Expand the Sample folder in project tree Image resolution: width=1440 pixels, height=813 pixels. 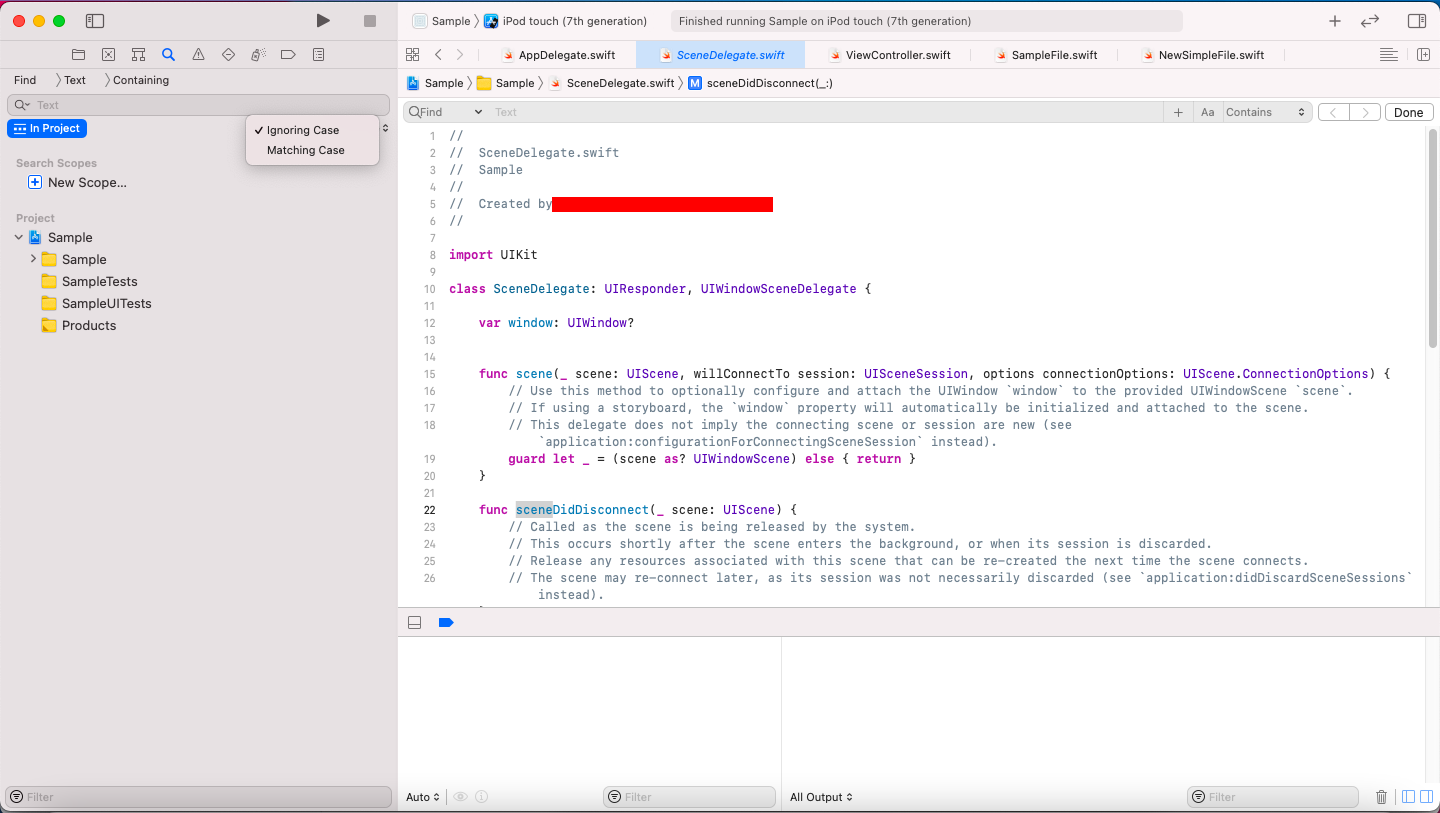33,259
